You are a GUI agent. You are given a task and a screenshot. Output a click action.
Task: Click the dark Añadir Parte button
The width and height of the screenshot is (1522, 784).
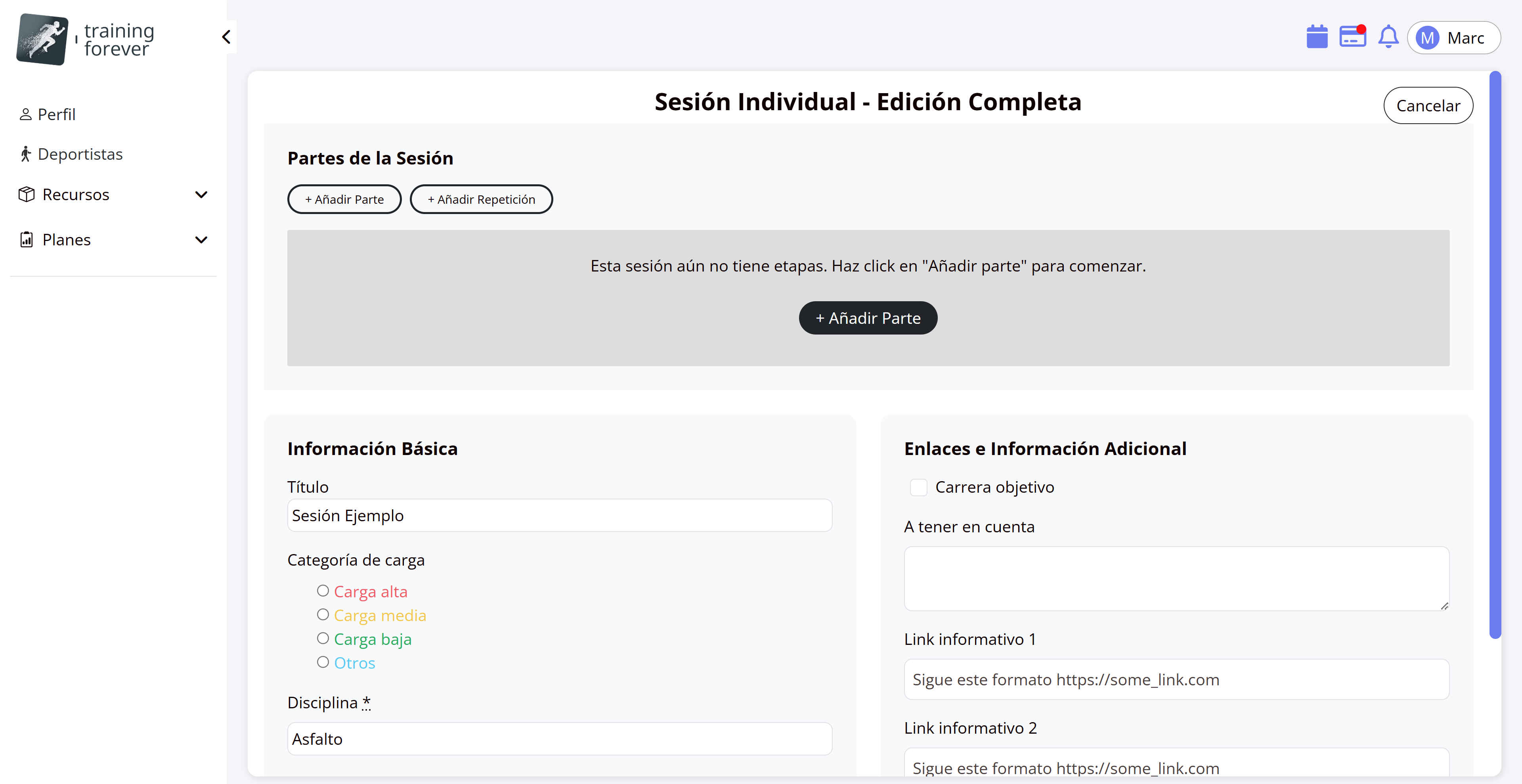point(867,318)
